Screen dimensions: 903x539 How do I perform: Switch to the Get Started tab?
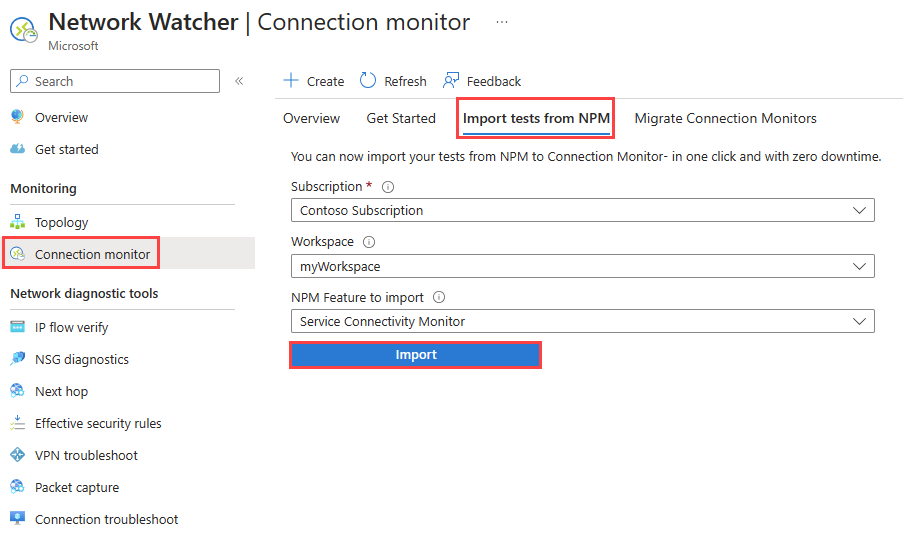tap(401, 118)
